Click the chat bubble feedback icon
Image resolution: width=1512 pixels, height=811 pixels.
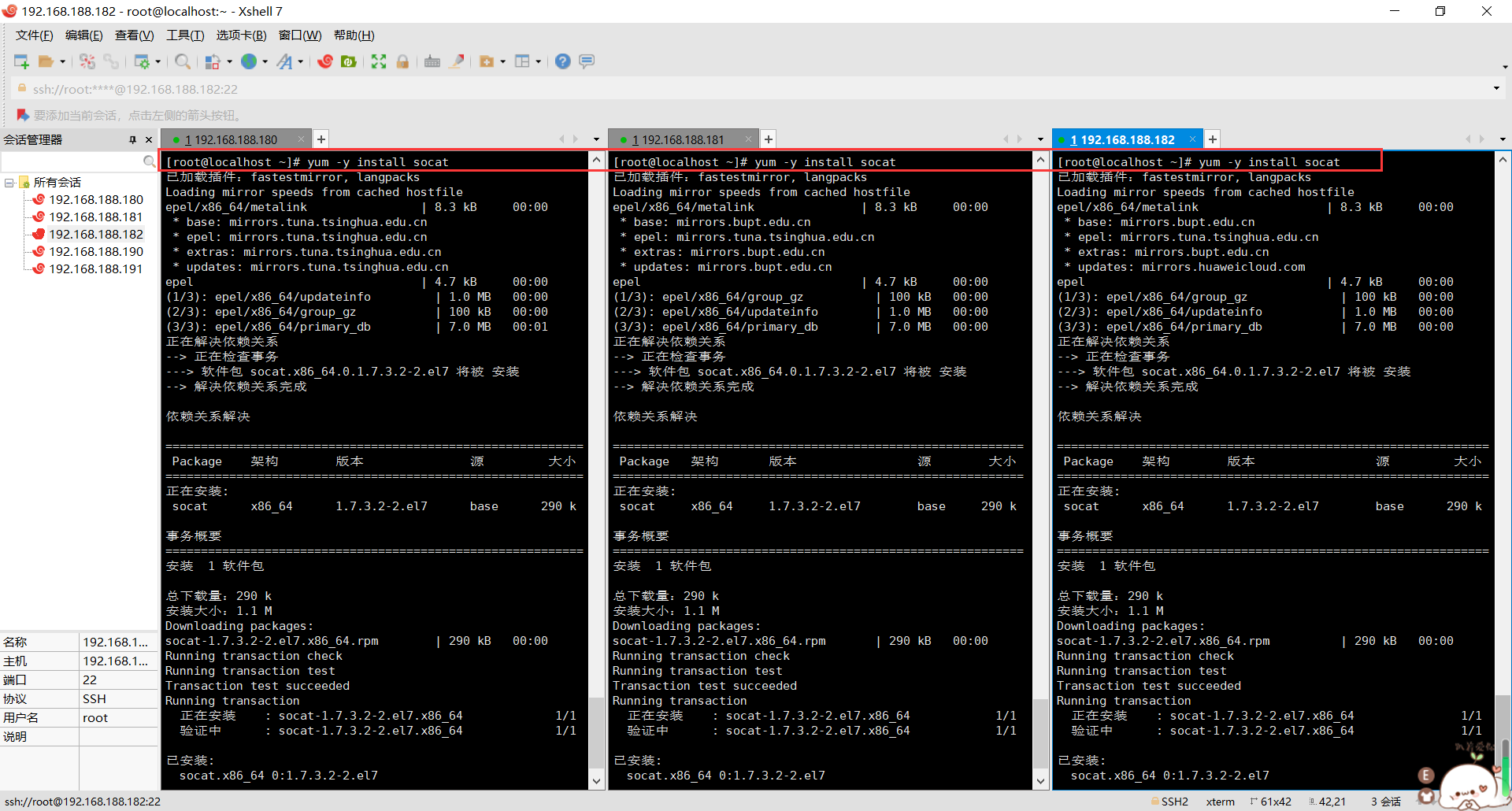(x=587, y=61)
